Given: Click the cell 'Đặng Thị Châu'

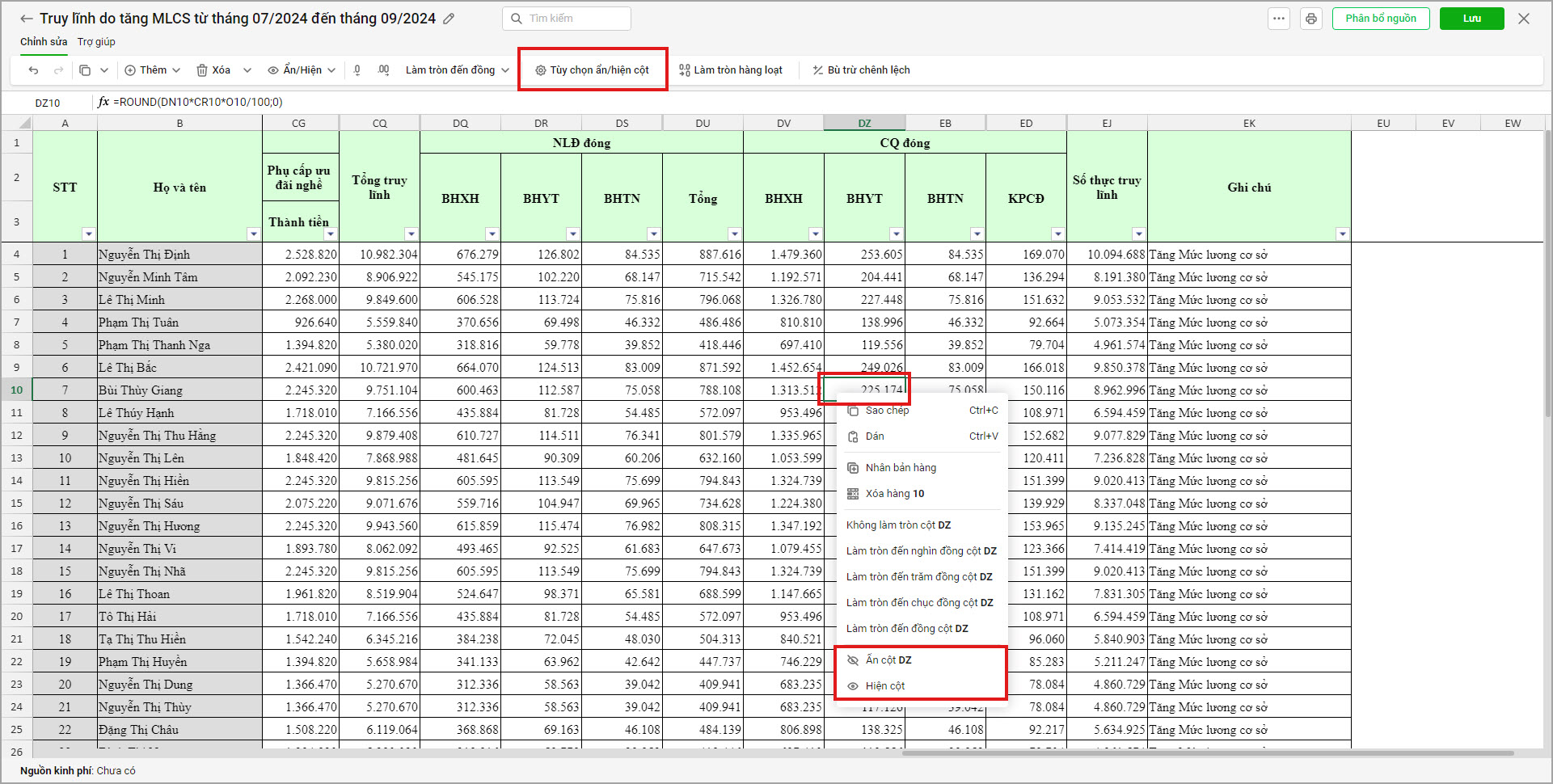Looking at the screenshot, I should (179, 730).
